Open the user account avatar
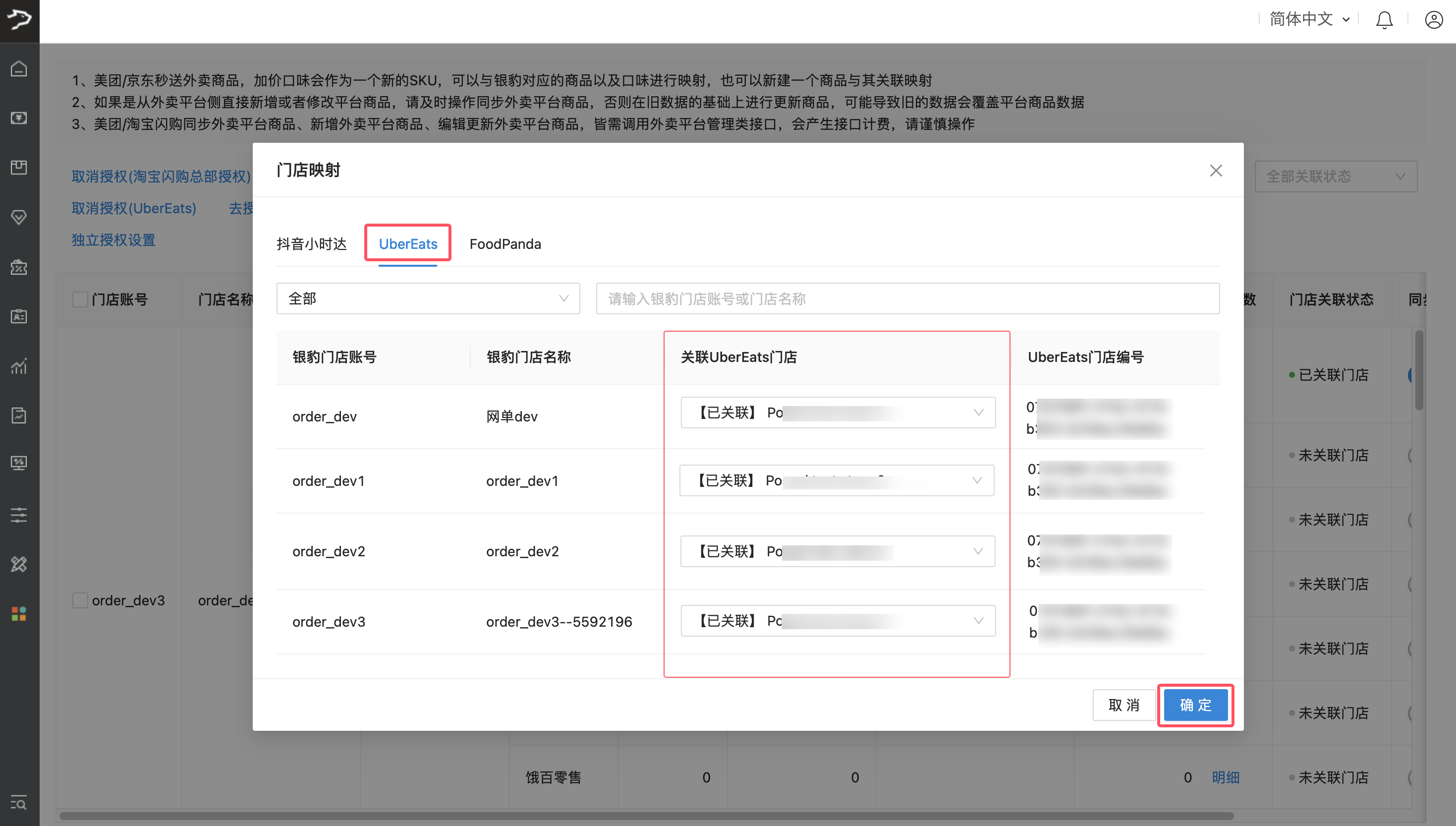Viewport: 1456px width, 826px height. (1434, 20)
